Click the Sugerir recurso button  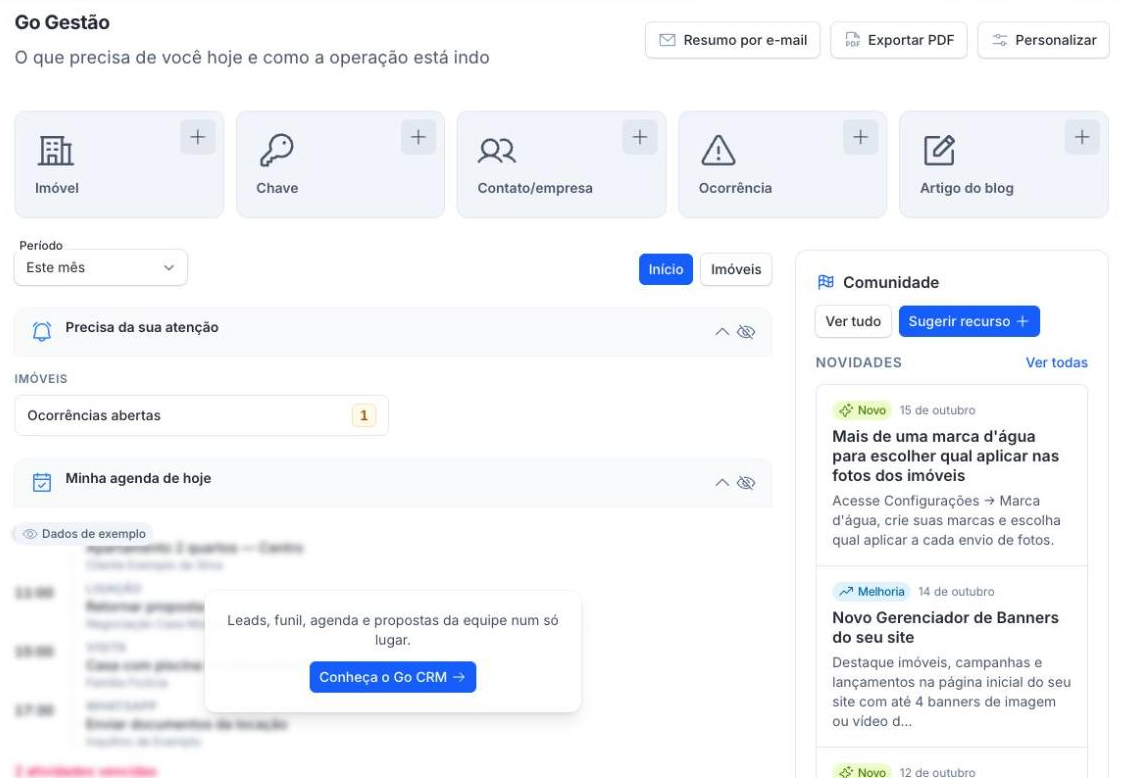tap(969, 321)
